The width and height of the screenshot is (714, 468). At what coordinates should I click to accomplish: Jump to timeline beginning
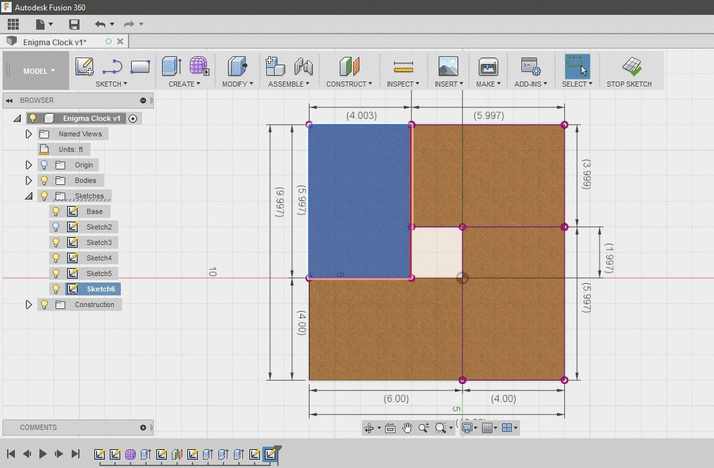coord(11,453)
